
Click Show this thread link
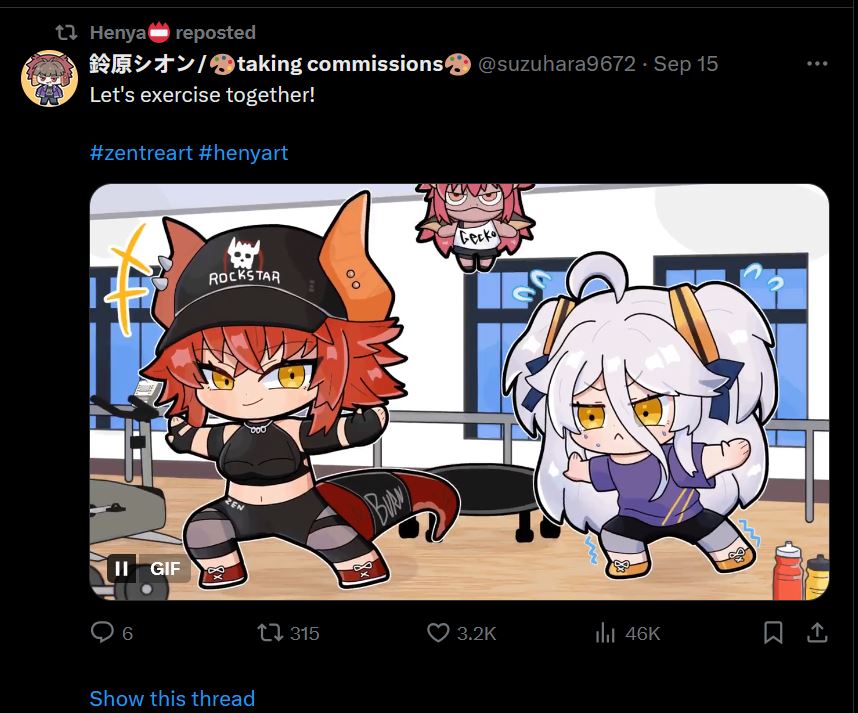coord(172,699)
